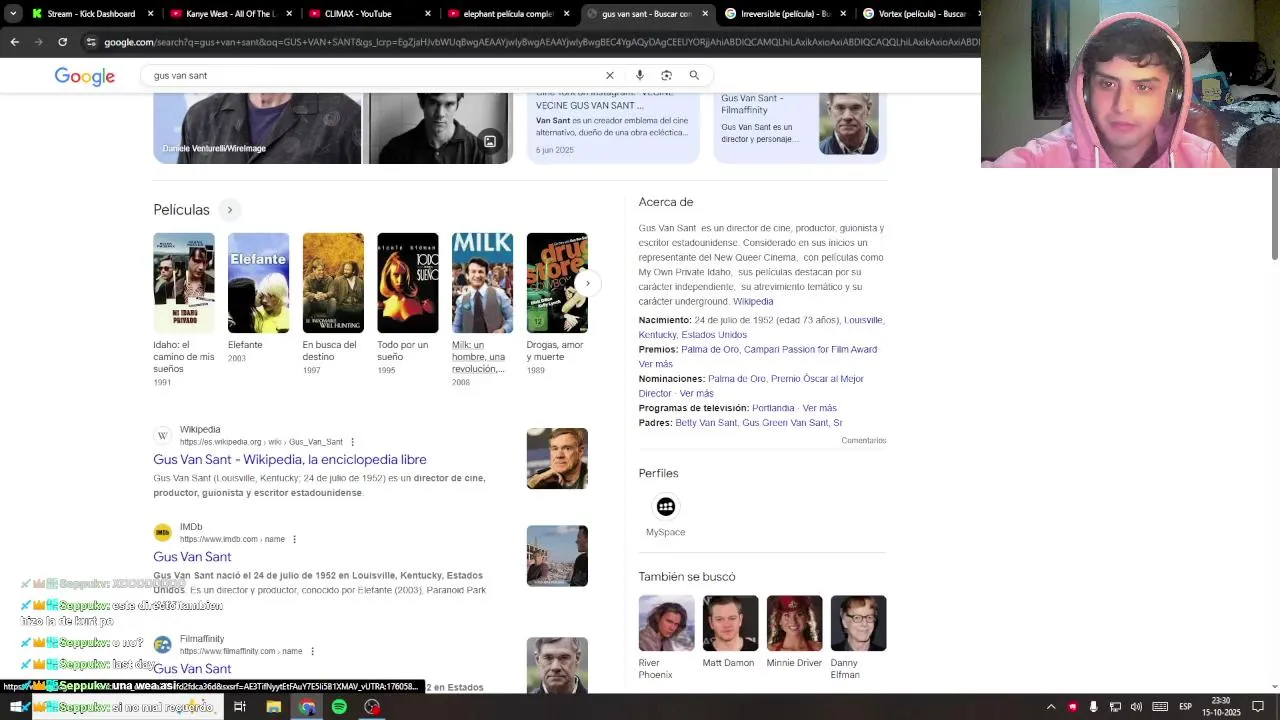Image resolution: width=1280 pixels, height=720 pixels.
Task: Clear the search box with the X icon
Action: pos(609,75)
